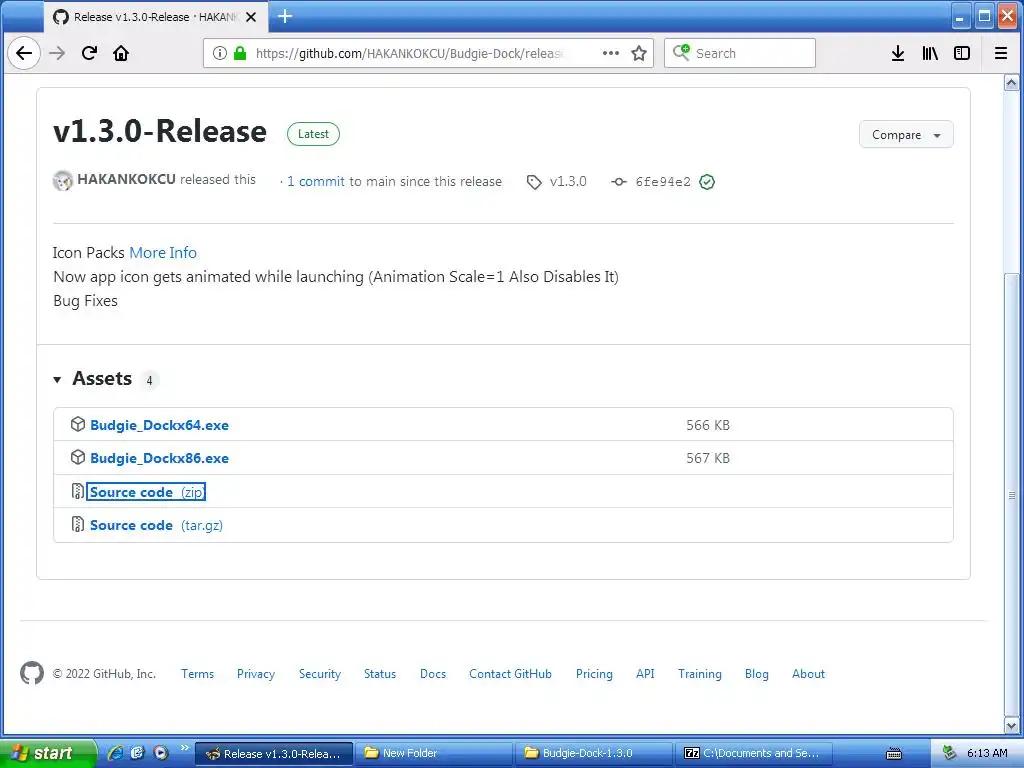Bookmark this page with the star

pyautogui.click(x=639, y=53)
